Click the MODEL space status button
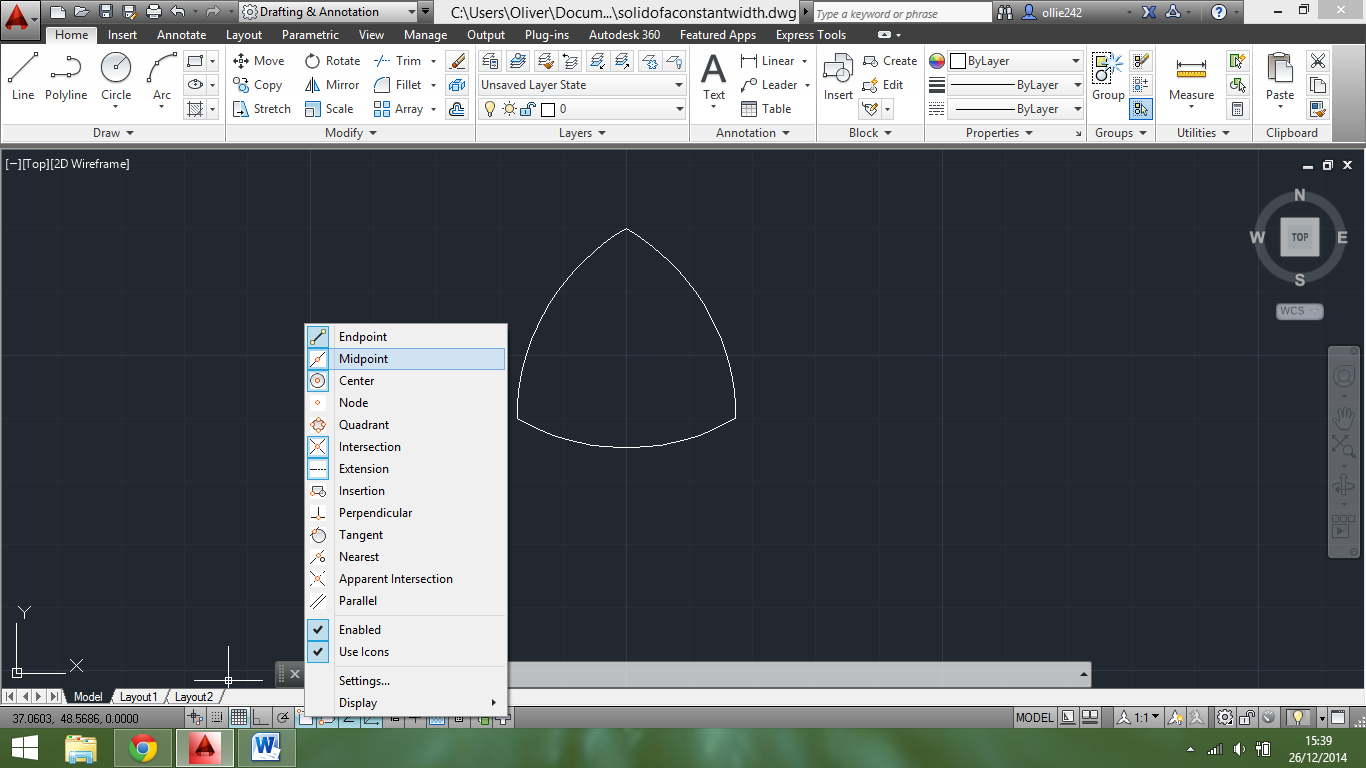The height and width of the screenshot is (768, 1366). click(x=1034, y=717)
